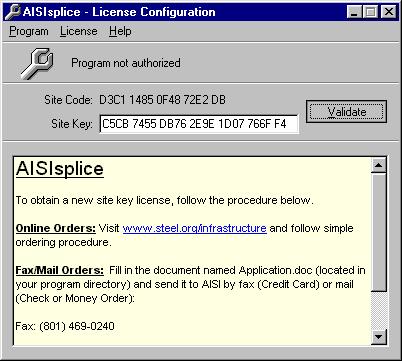The image size is (402, 361).
Task: Open the Help menu
Action: click(120, 31)
